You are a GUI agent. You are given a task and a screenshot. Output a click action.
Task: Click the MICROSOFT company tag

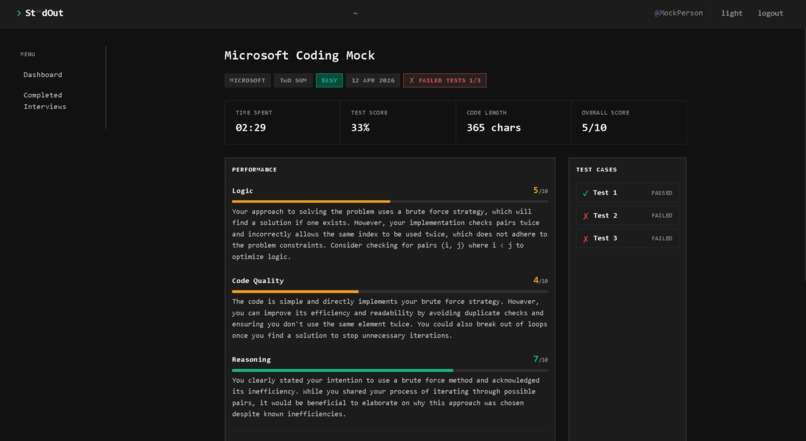click(247, 81)
